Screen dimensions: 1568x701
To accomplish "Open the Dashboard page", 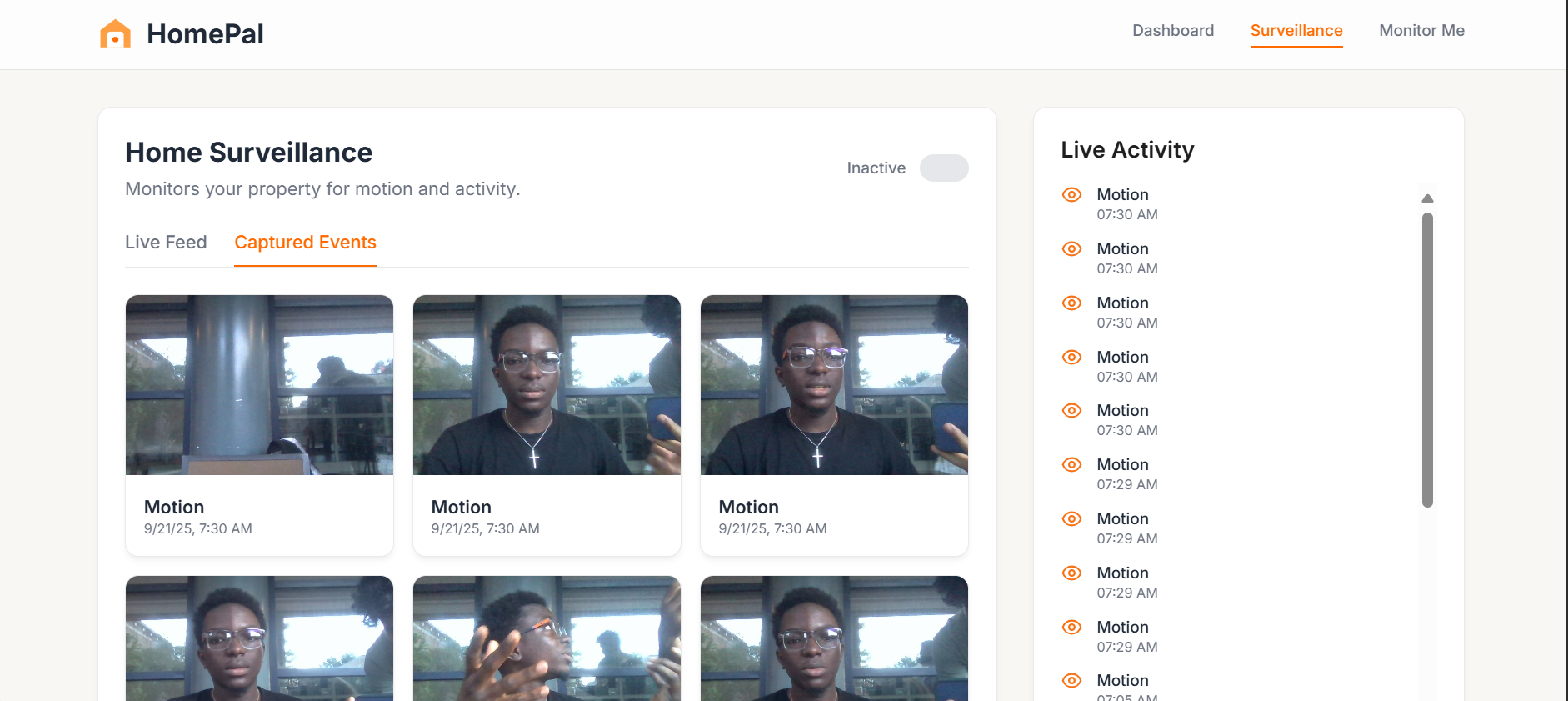I will point(1173,30).
